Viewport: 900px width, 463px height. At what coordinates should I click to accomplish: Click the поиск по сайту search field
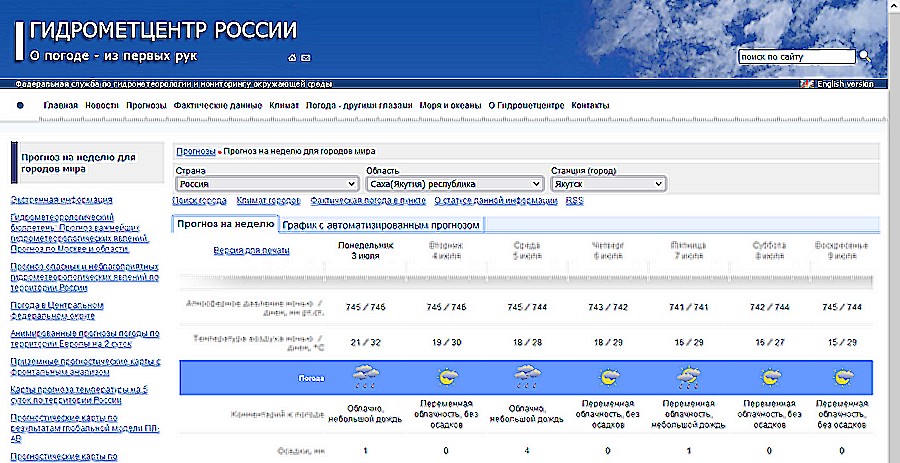[797, 57]
